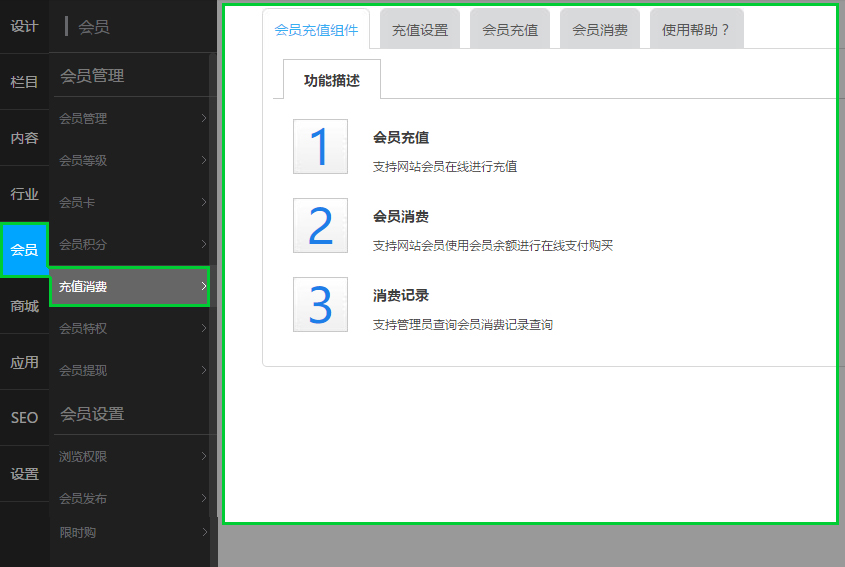
Task: Switch to the 会员充值组件 tab
Action: (316, 30)
